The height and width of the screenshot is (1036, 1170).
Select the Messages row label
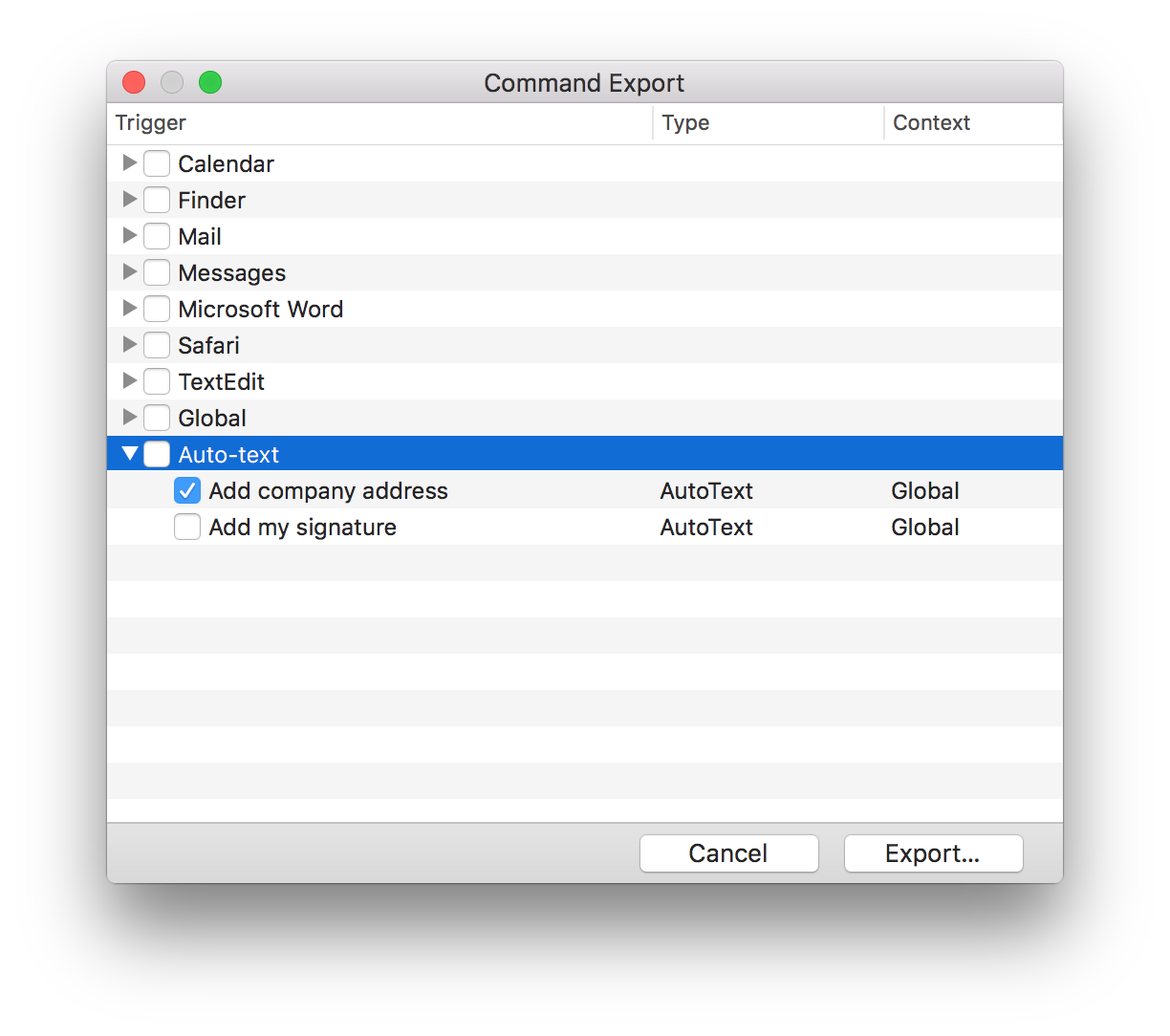pos(231,273)
